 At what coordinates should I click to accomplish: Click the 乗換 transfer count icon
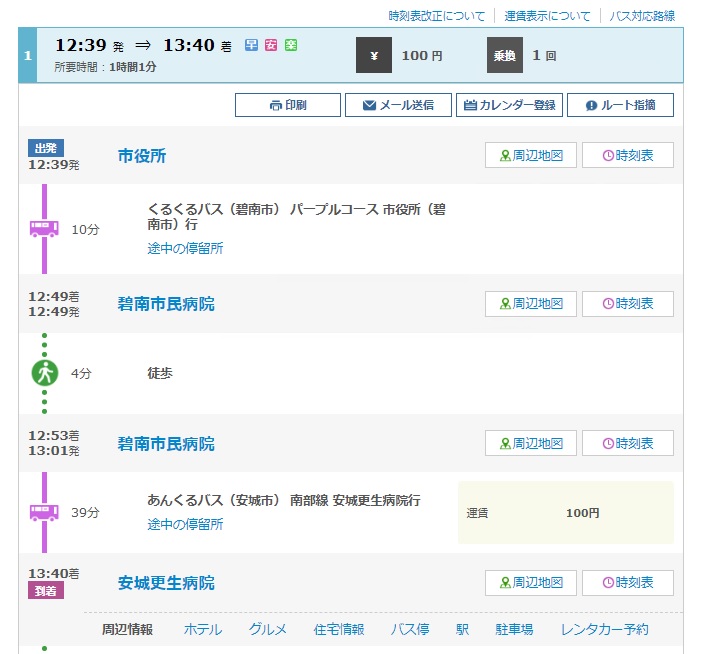505,55
